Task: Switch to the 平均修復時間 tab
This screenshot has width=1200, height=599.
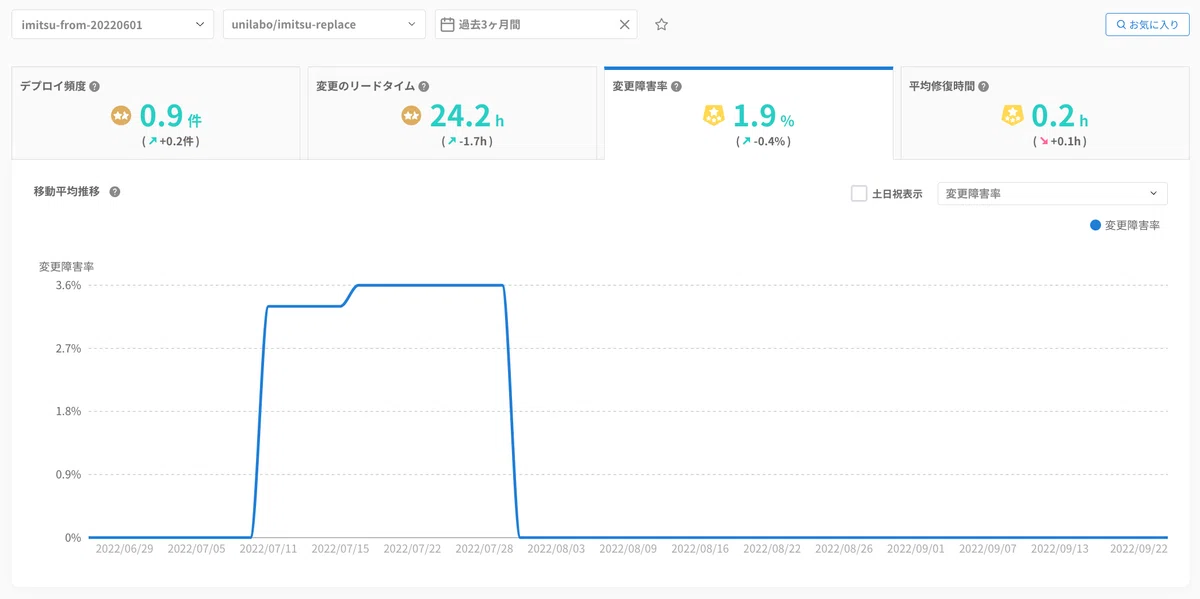Action: point(1044,113)
